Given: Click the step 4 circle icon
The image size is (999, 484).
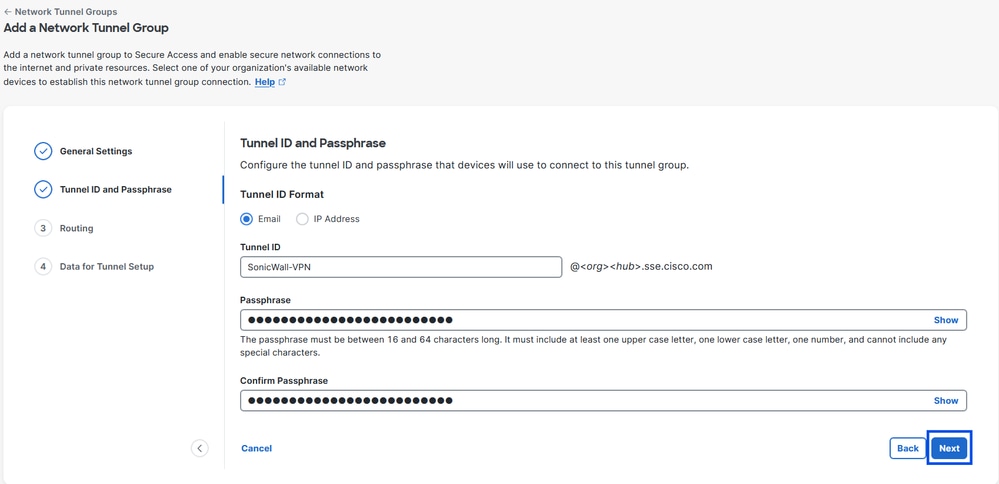Looking at the screenshot, I should click(43, 267).
